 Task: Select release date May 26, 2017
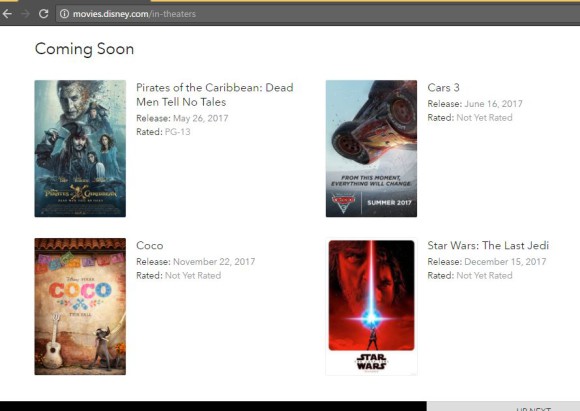coord(200,118)
